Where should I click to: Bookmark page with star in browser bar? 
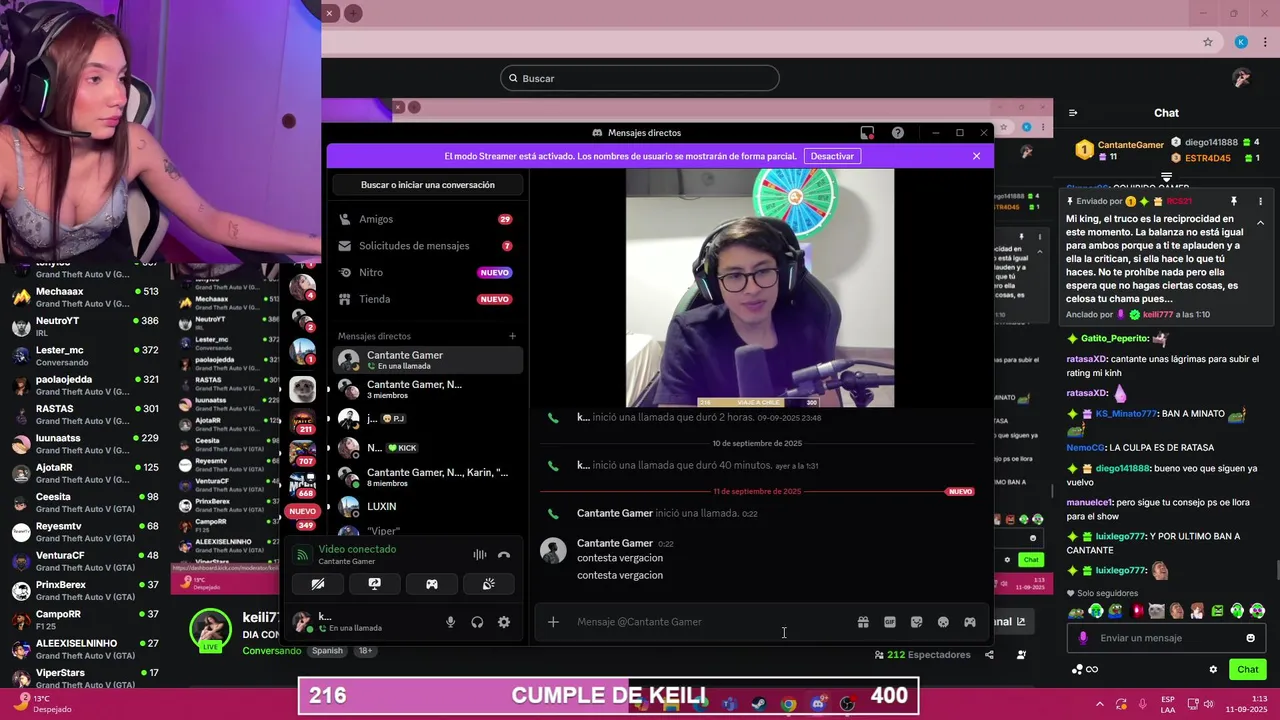click(x=1208, y=42)
